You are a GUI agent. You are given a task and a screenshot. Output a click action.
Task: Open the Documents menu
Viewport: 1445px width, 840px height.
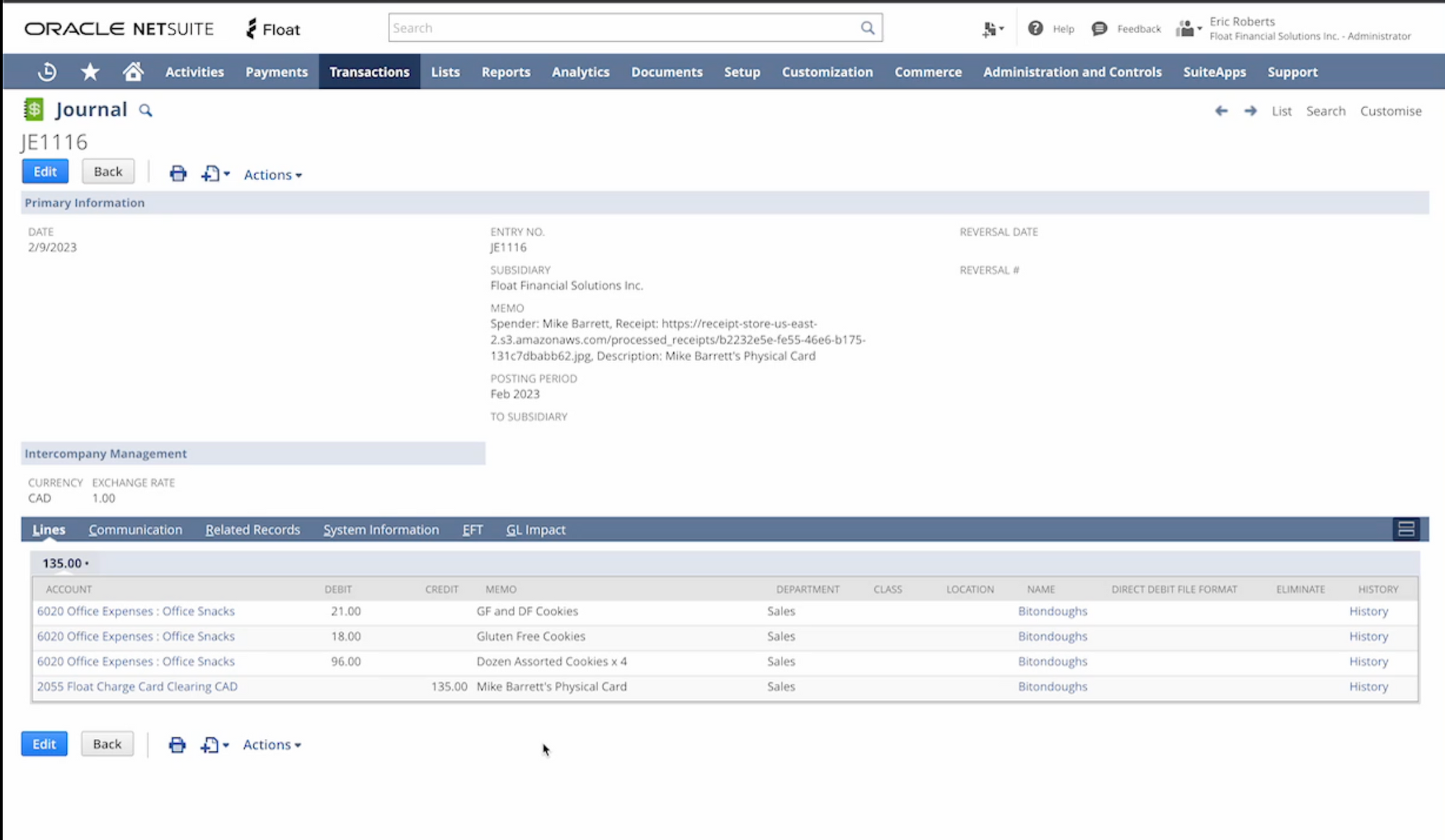click(x=667, y=72)
